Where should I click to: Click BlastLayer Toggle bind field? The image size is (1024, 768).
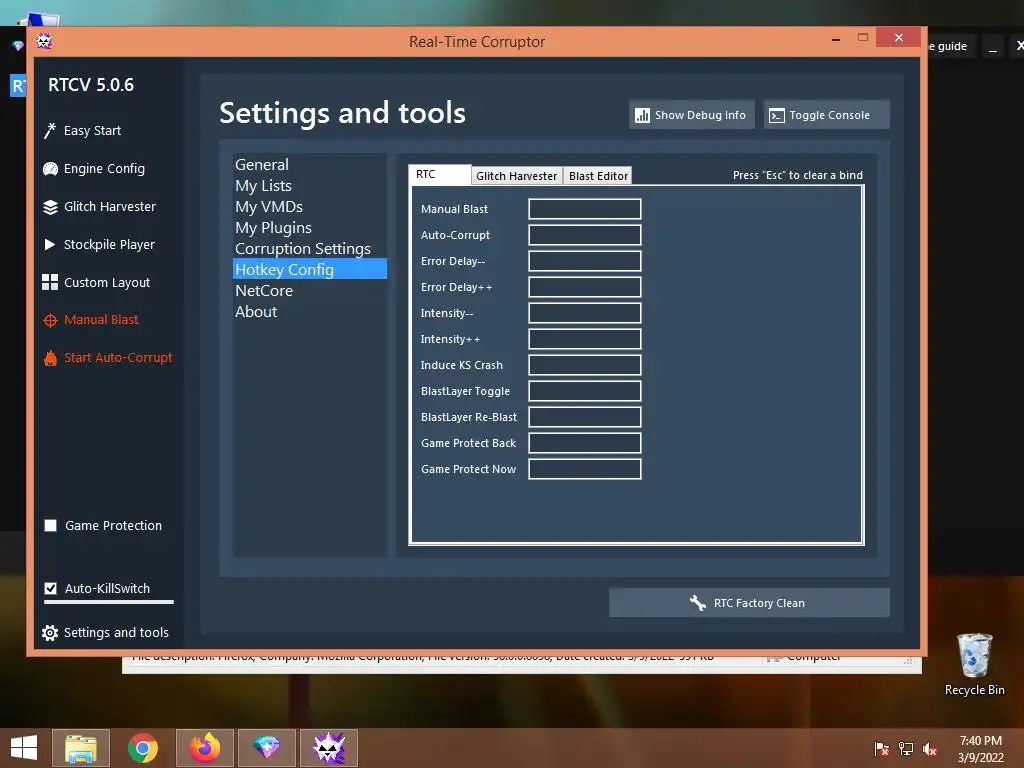584,391
